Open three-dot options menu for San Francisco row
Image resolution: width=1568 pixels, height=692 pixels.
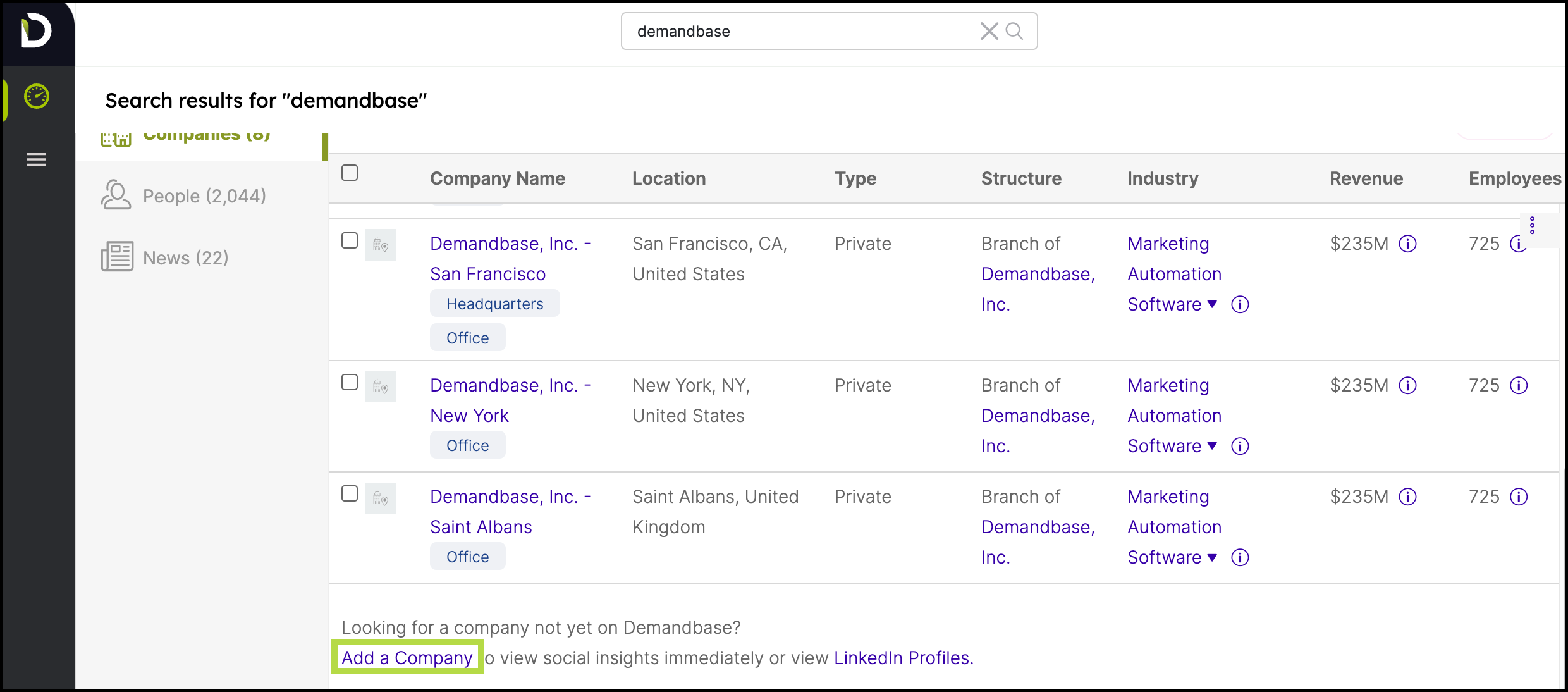(x=1532, y=226)
